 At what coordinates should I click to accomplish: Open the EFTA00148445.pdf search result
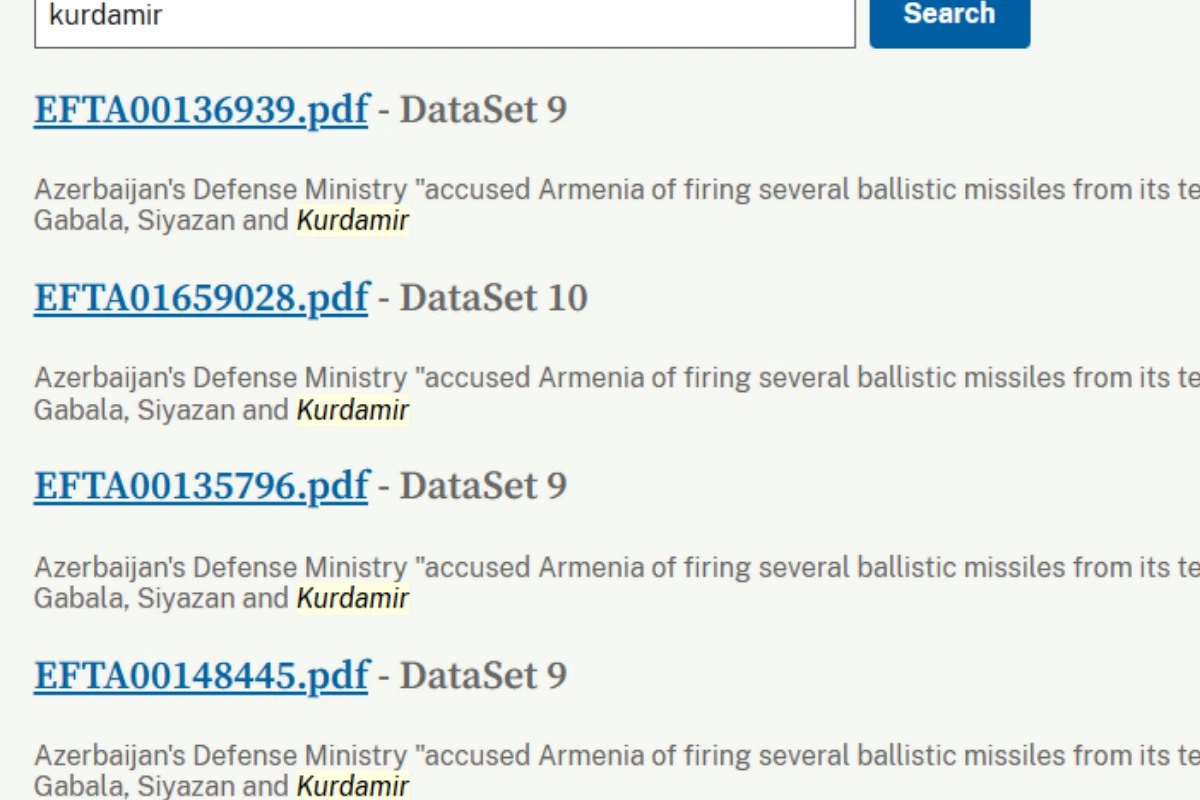coord(201,675)
